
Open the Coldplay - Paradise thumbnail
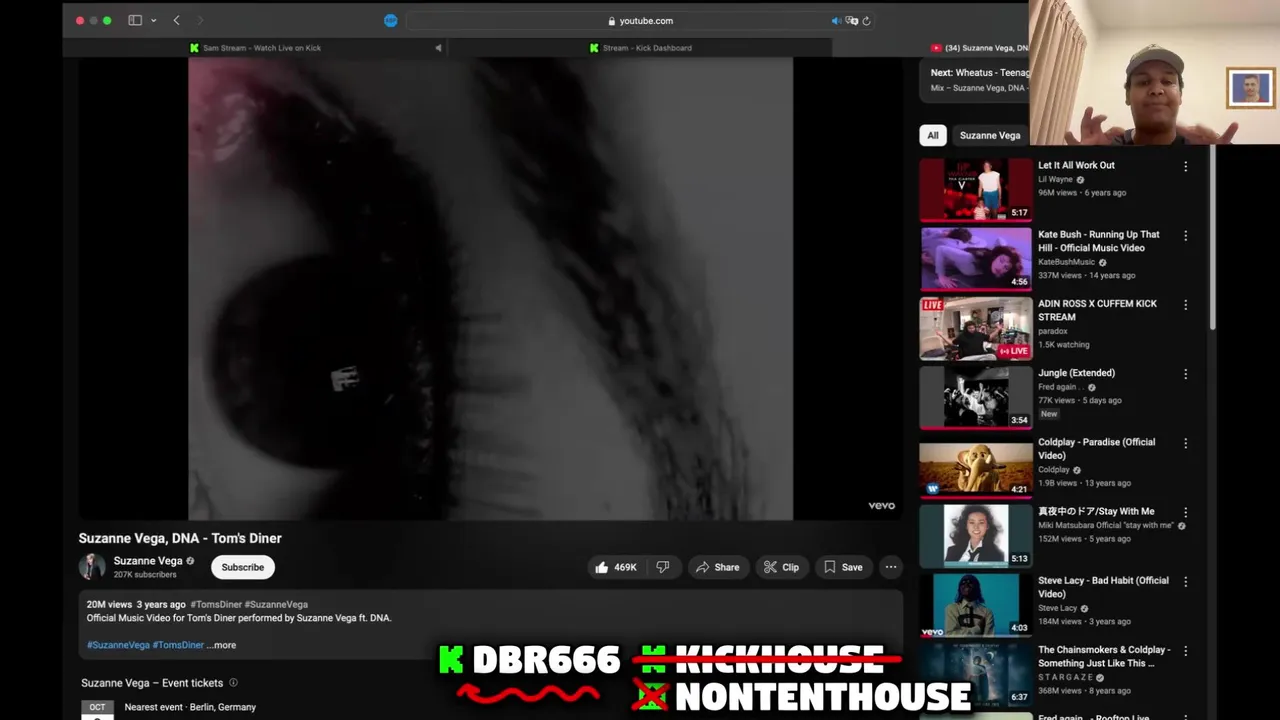976,466
